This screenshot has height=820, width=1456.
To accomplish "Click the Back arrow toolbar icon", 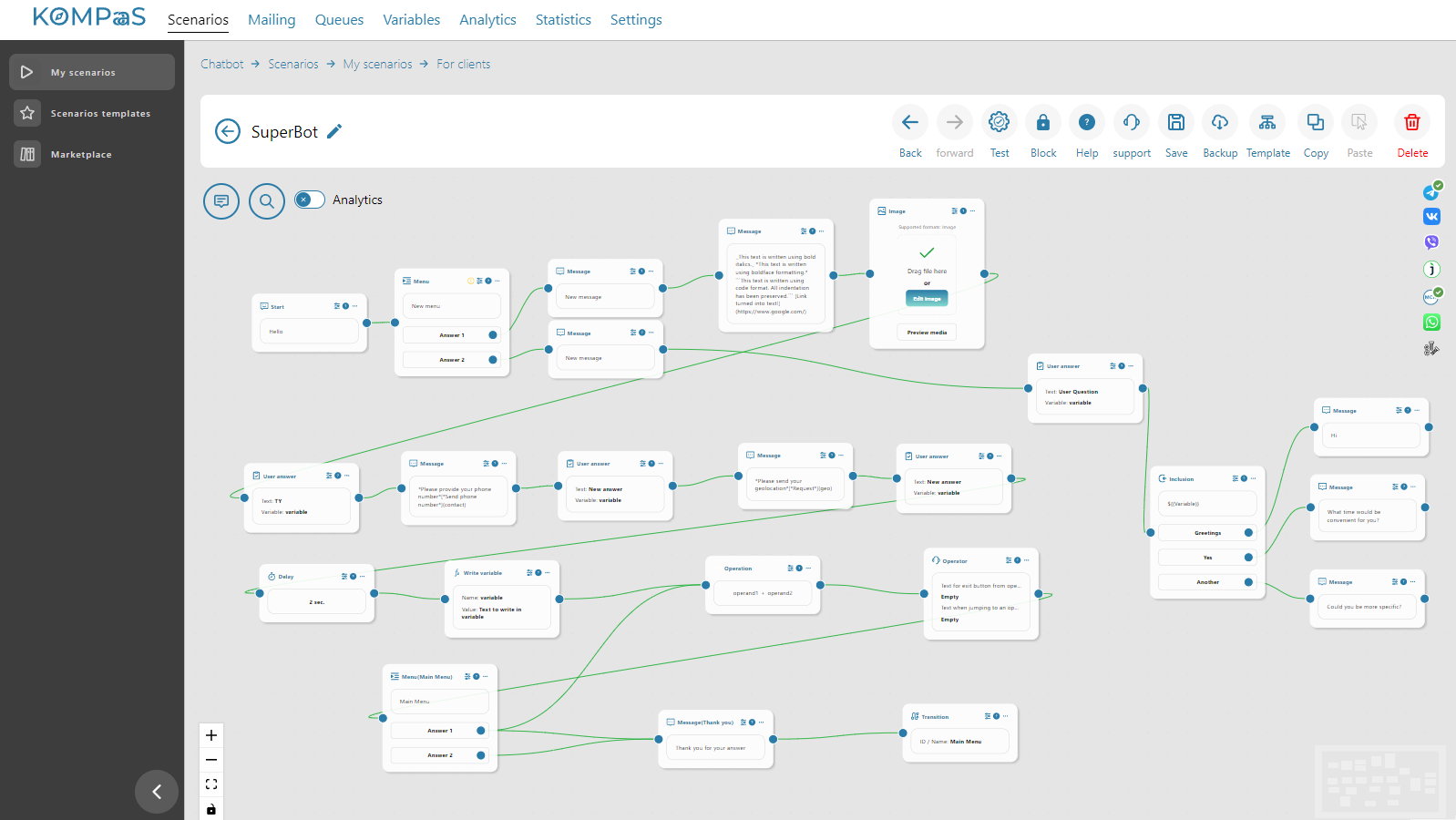I will point(909,122).
